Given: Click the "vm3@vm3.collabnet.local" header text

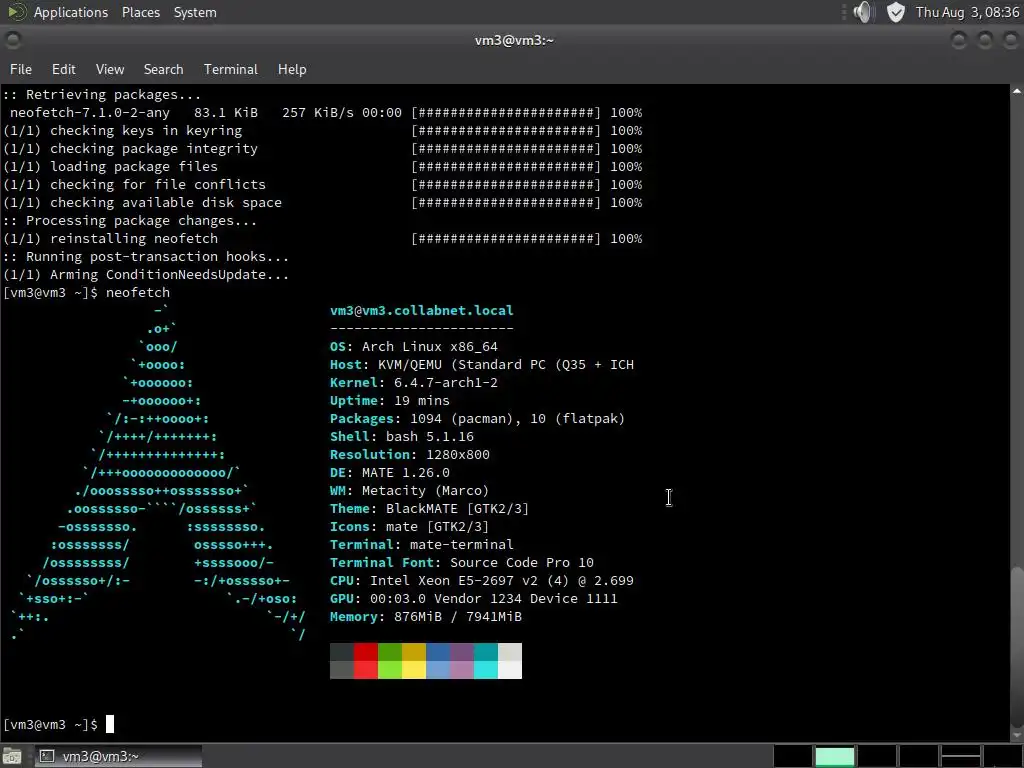Looking at the screenshot, I should coord(421,310).
